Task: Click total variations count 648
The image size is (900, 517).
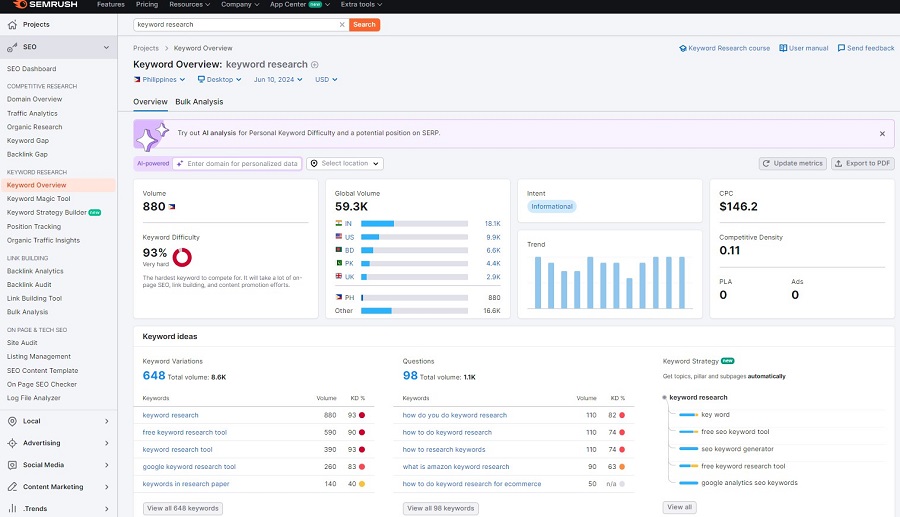Action: point(154,376)
